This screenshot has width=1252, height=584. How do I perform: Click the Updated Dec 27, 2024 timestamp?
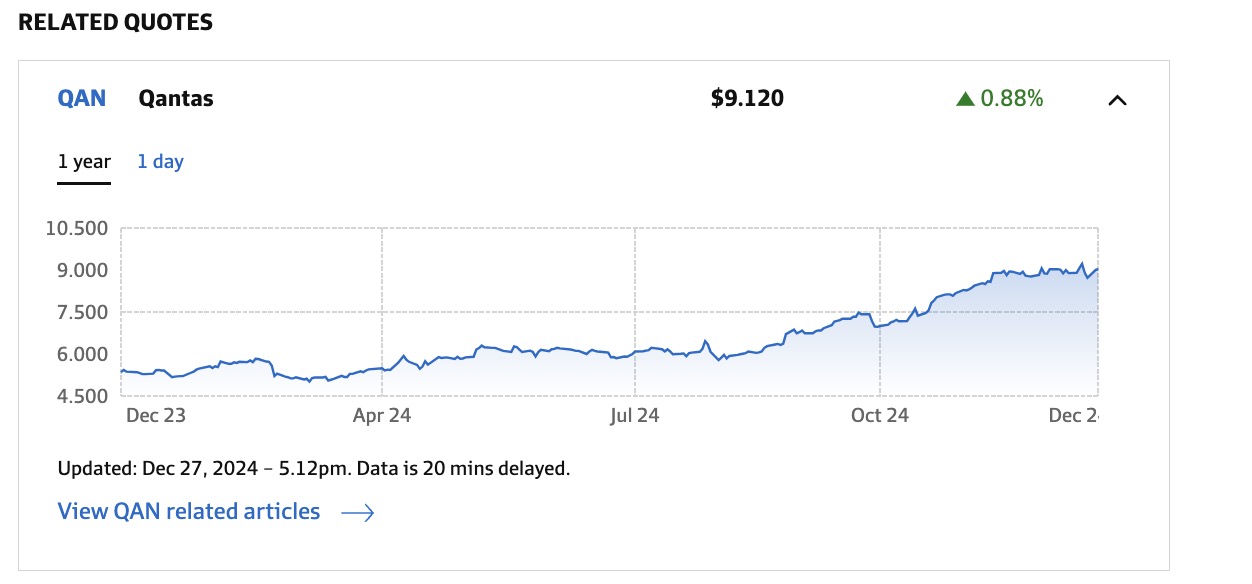[313, 468]
